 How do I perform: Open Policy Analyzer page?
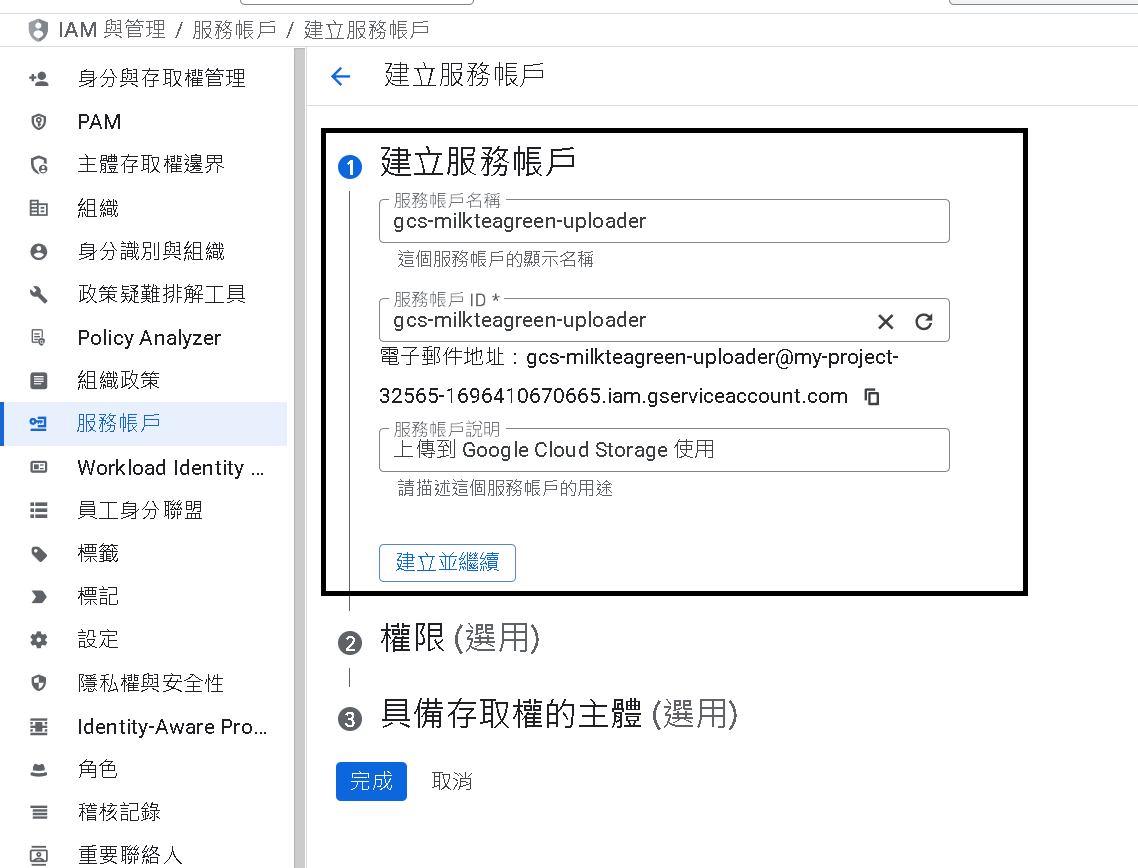point(145,337)
